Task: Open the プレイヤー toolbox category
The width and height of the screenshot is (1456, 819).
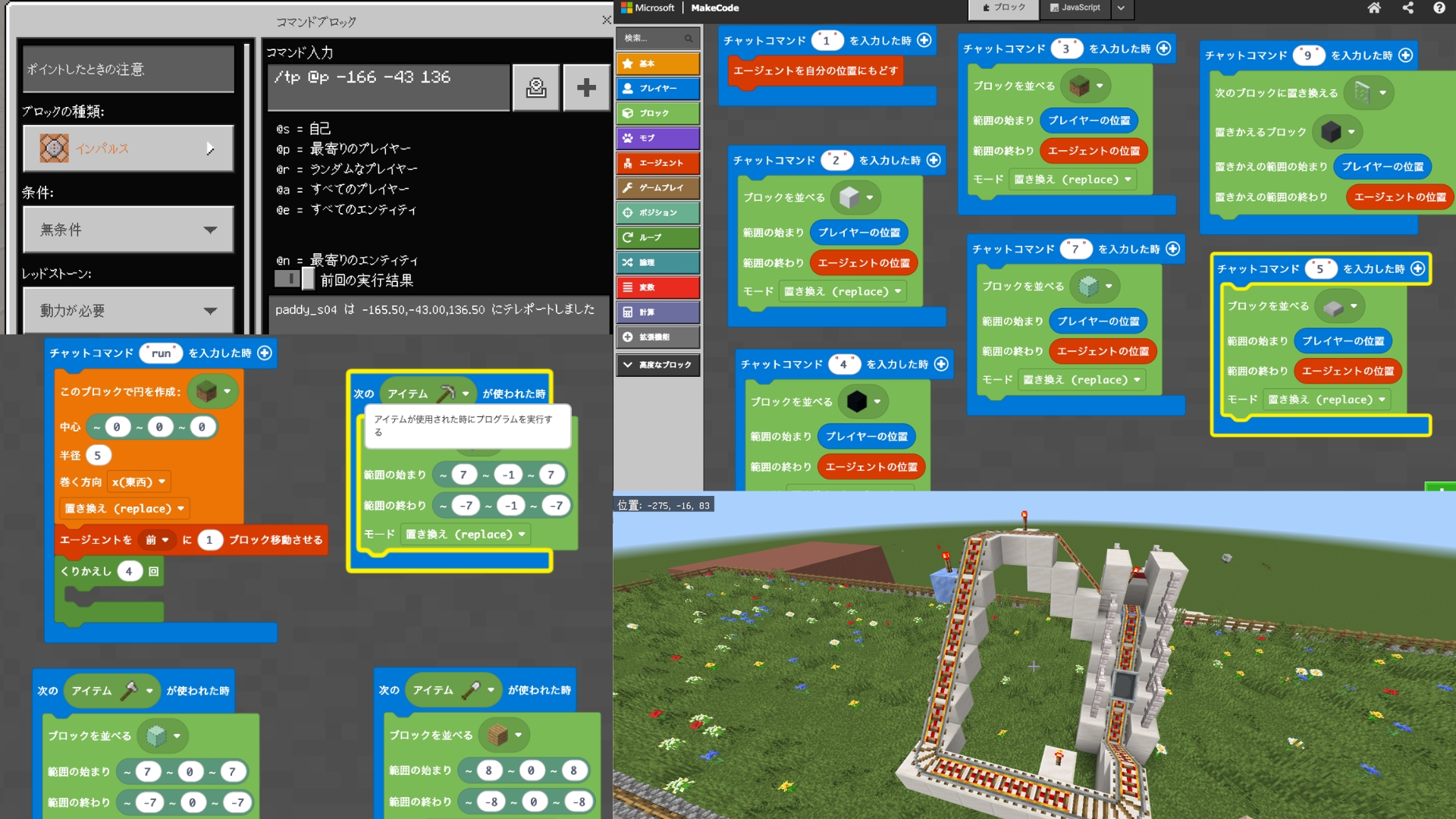Action: pos(657,88)
